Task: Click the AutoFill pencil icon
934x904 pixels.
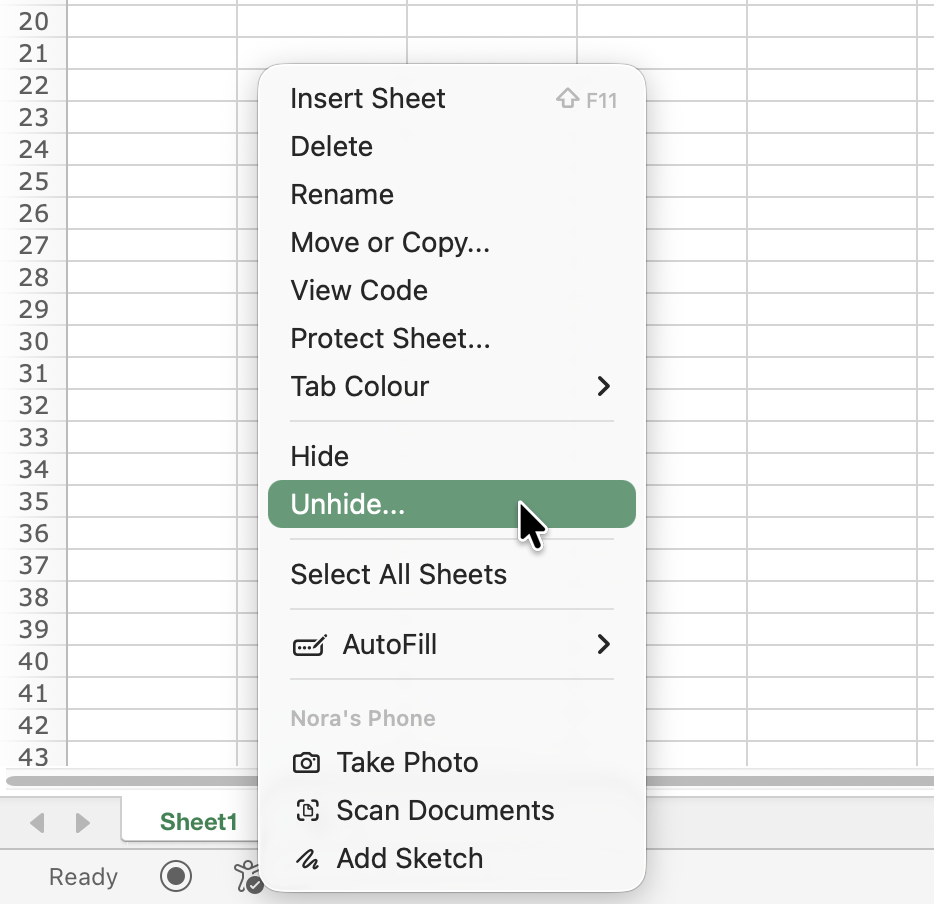Action: click(309, 646)
